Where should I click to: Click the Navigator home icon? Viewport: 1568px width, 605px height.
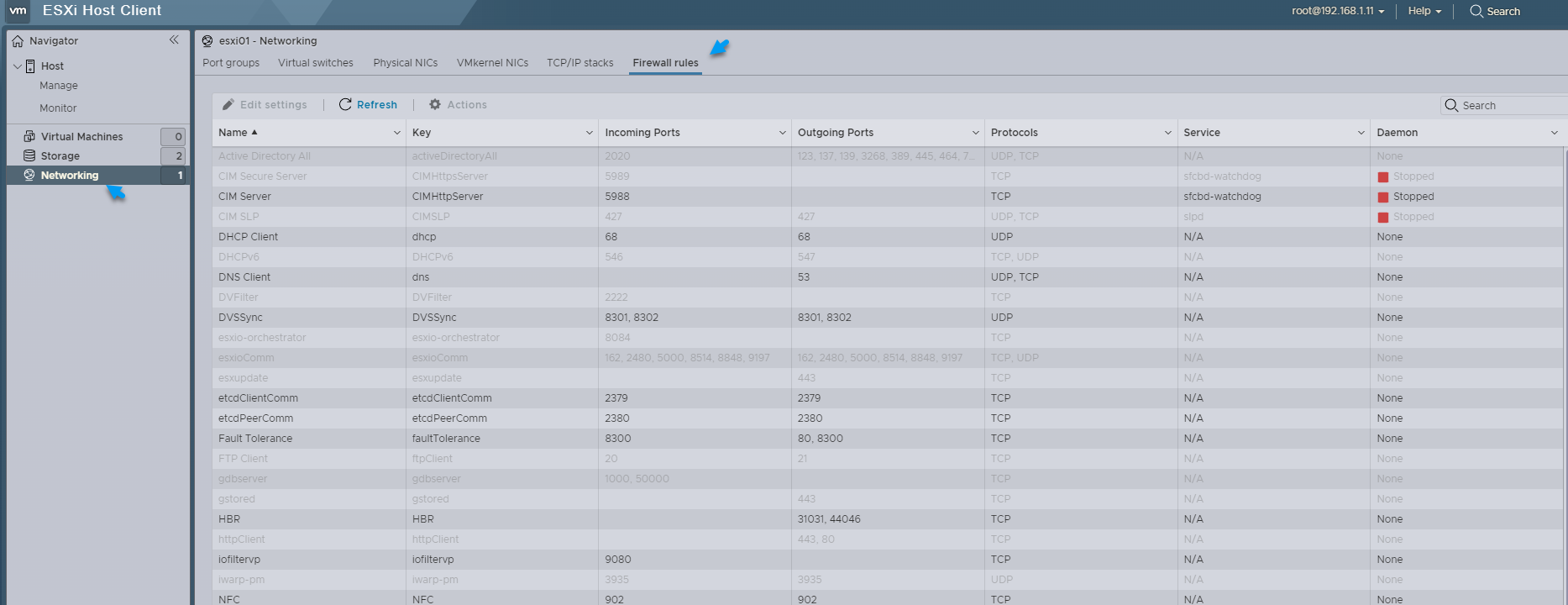click(18, 41)
